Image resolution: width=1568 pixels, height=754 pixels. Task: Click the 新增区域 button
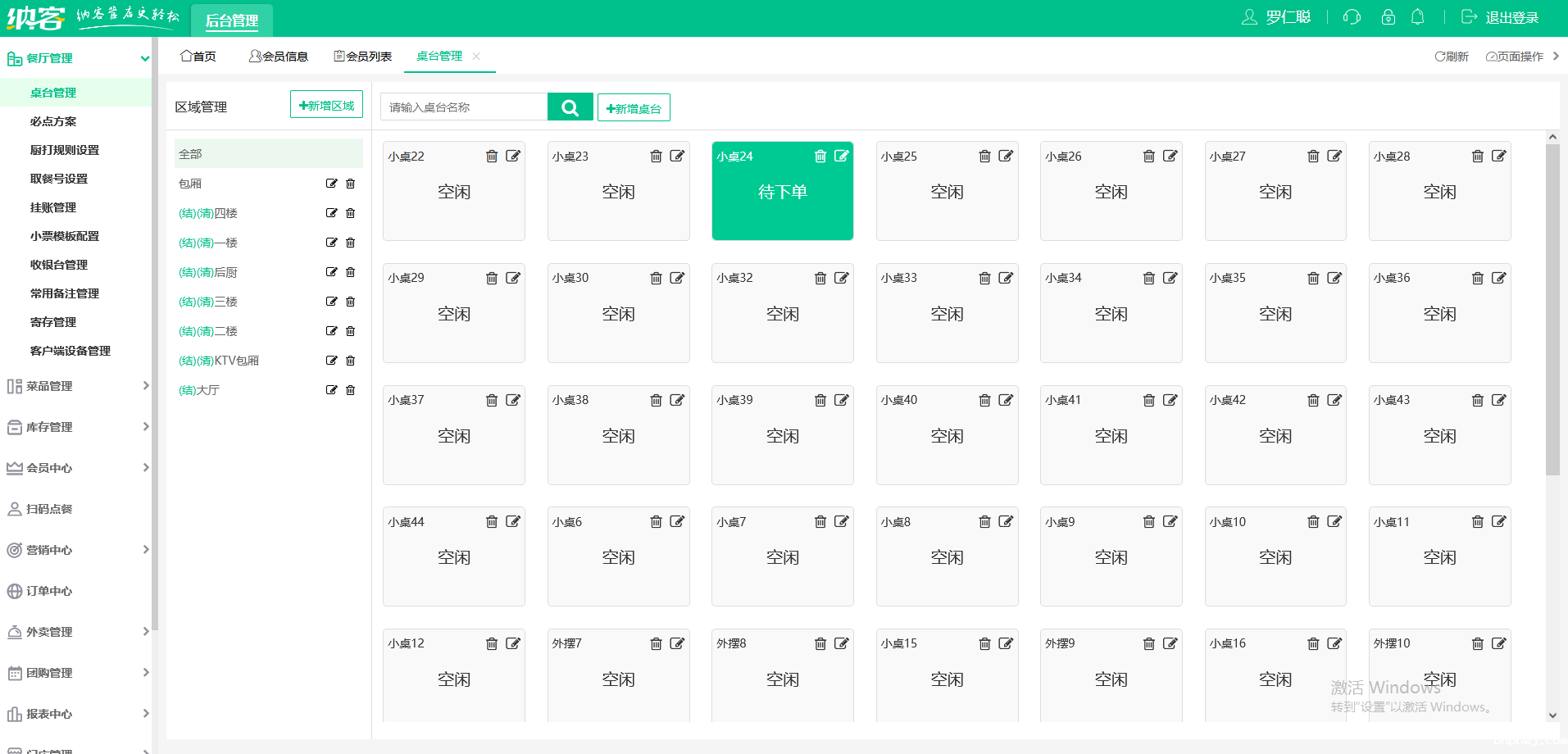point(326,105)
